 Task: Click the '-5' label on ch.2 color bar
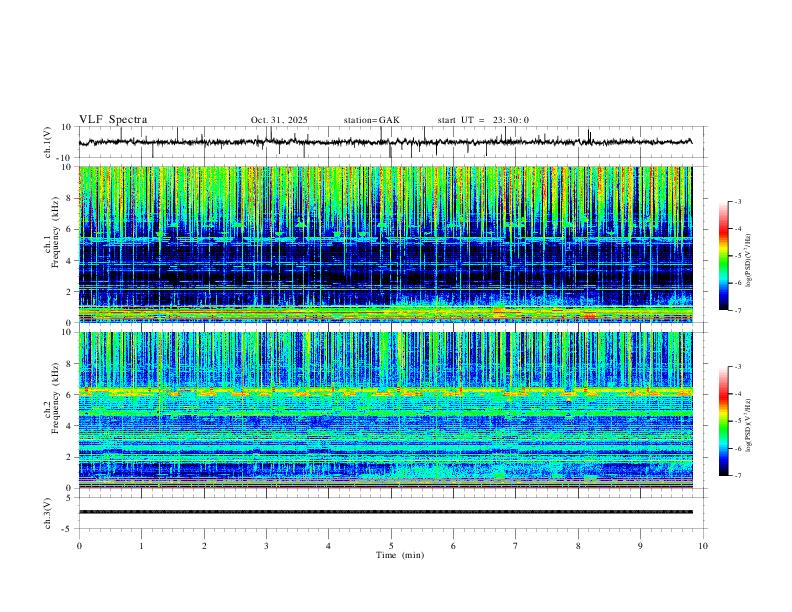tap(737, 421)
